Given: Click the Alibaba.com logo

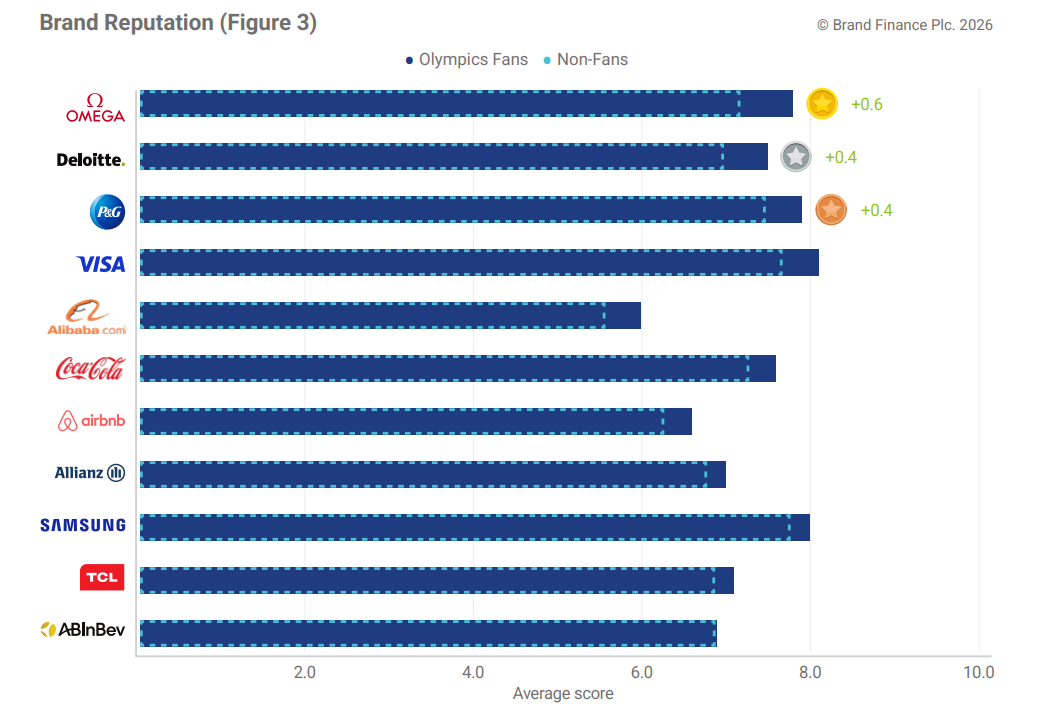Looking at the screenshot, I should [x=87, y=317].
